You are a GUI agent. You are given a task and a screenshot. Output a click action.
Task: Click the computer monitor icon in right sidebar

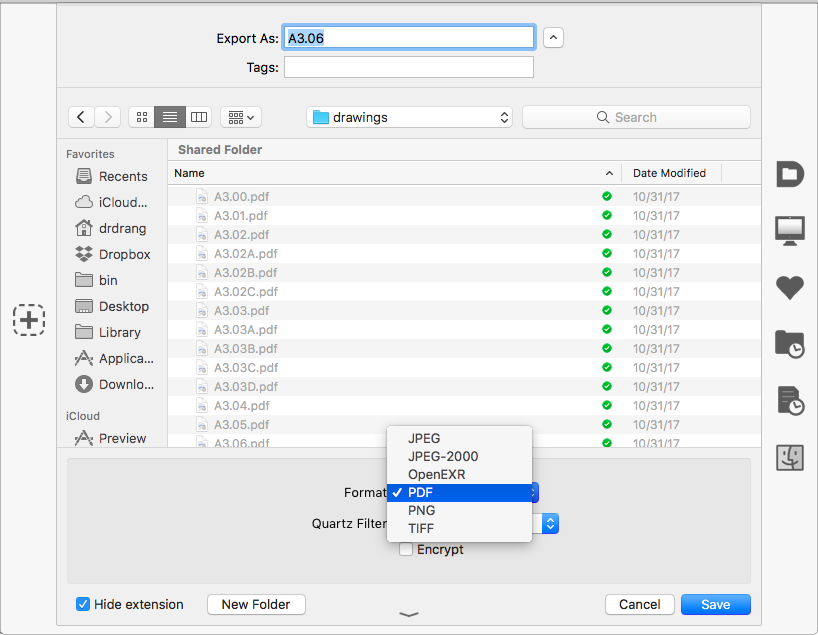(x=790, y=230)
